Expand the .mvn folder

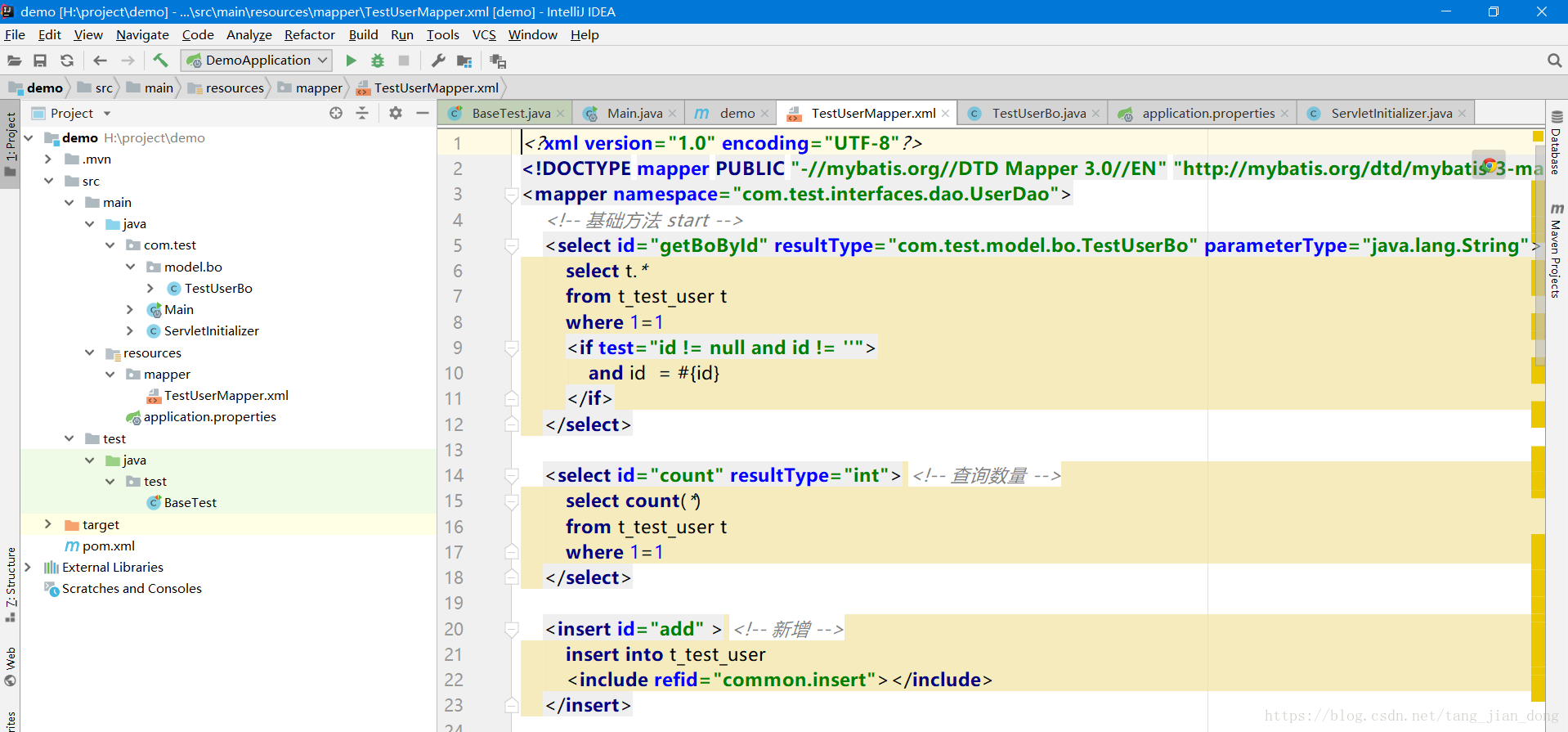[x=48, y=159]
